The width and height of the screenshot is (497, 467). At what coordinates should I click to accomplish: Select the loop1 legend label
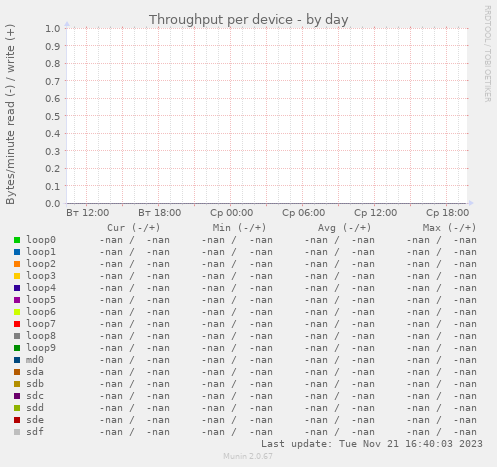click(41, 252)
